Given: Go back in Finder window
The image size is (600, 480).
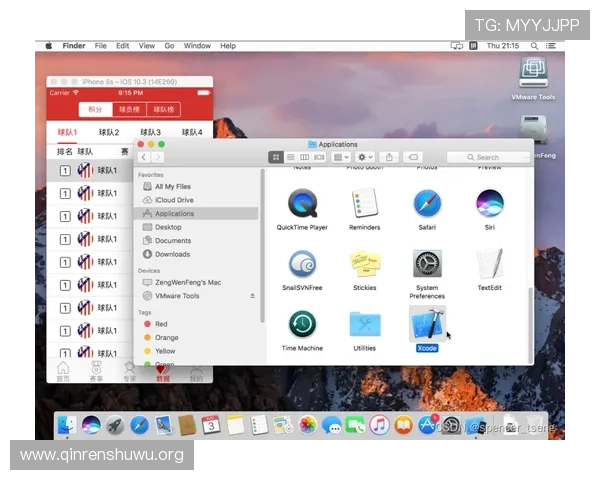Looking at the screenshot, I should point(144,157).
